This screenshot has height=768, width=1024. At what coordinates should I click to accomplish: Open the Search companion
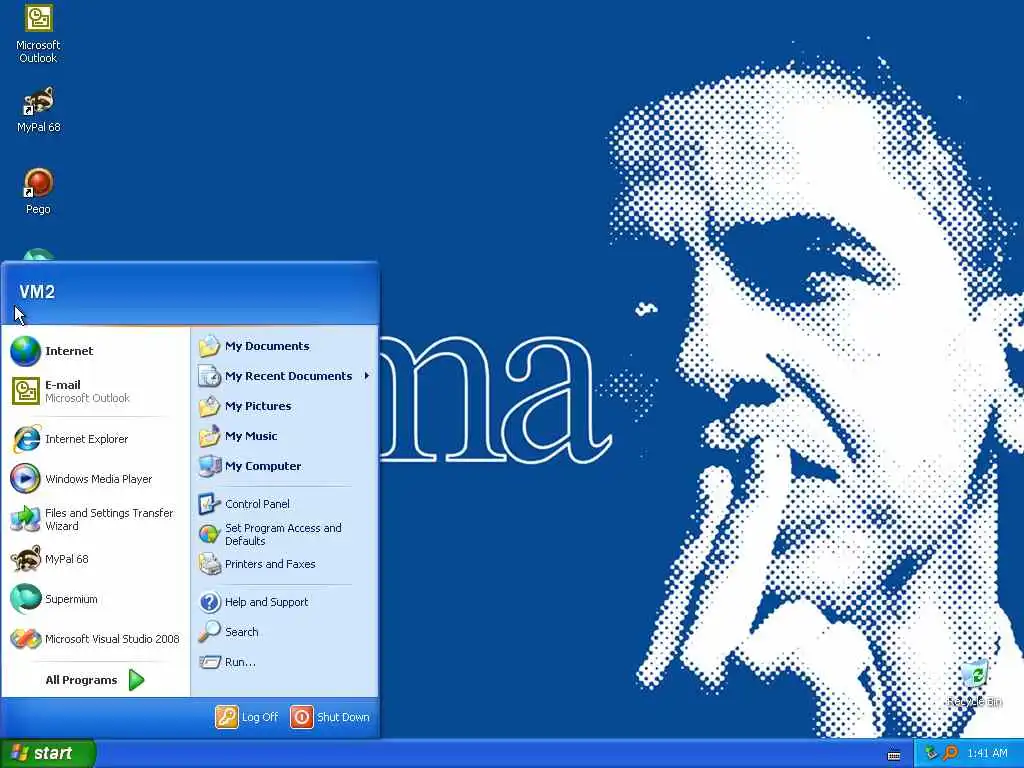284,632
